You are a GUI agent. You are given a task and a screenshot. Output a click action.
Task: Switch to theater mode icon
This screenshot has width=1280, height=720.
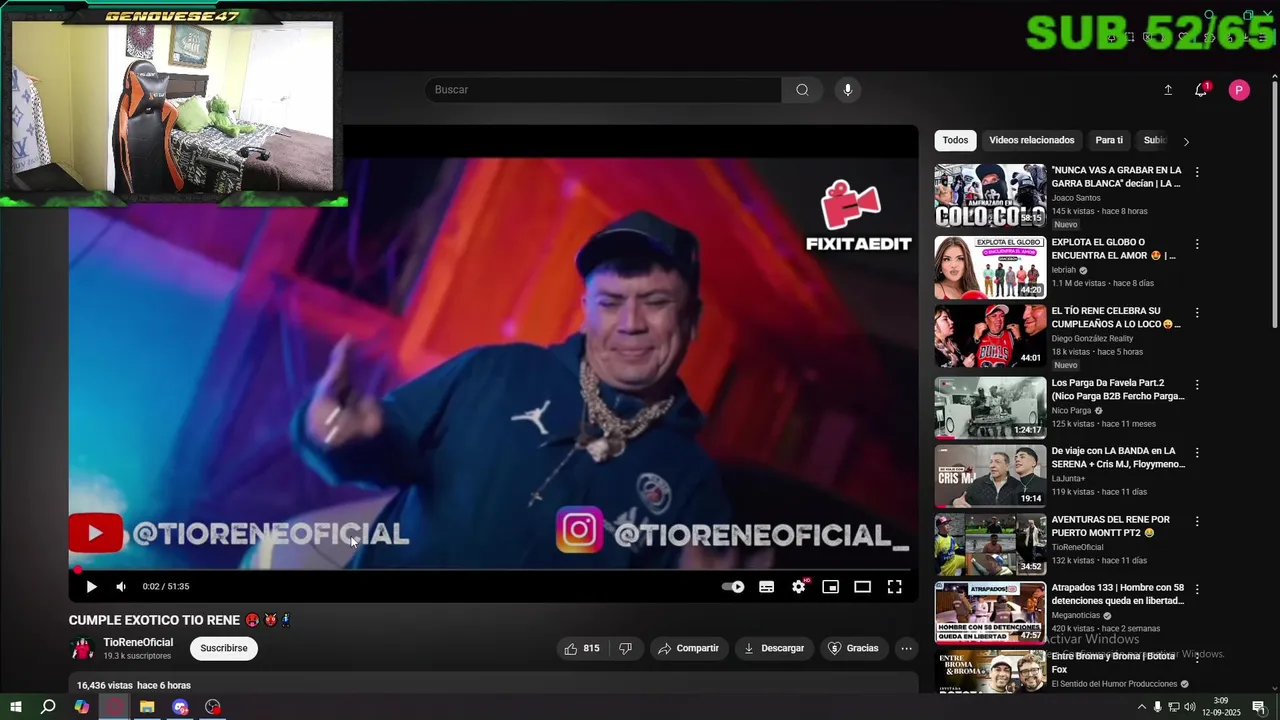[x=862, y=587]
